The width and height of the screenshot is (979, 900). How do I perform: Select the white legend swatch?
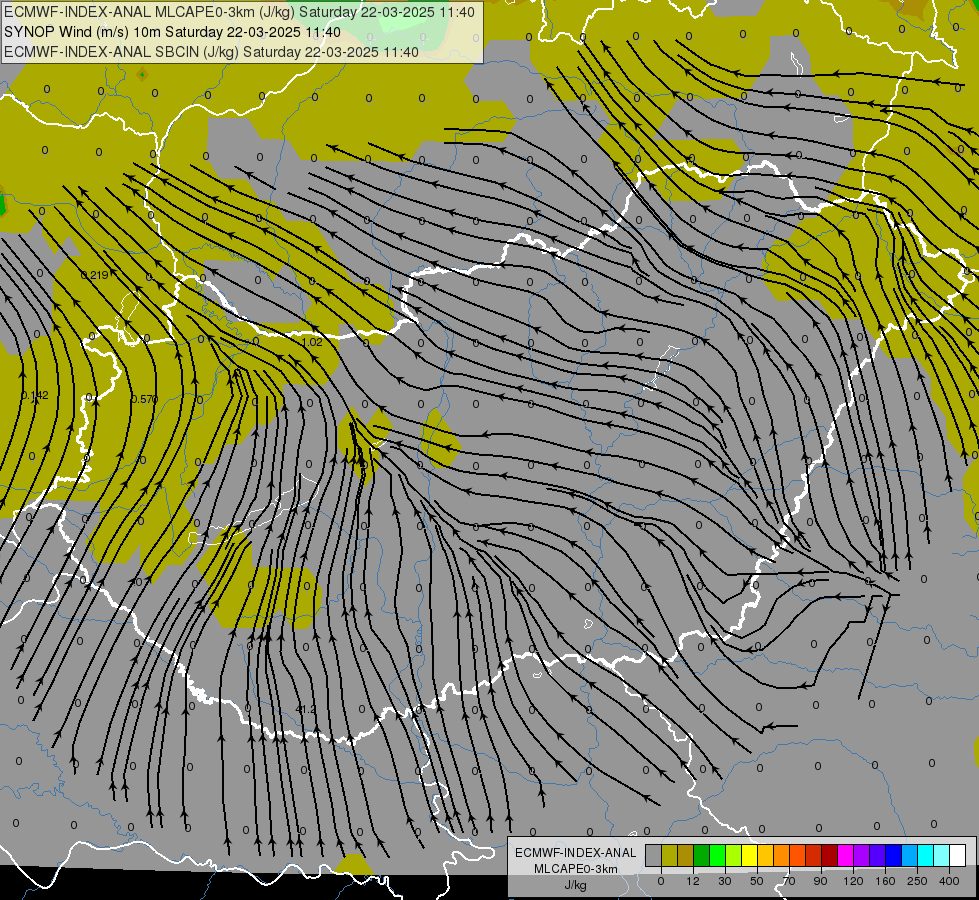(957, 856)
